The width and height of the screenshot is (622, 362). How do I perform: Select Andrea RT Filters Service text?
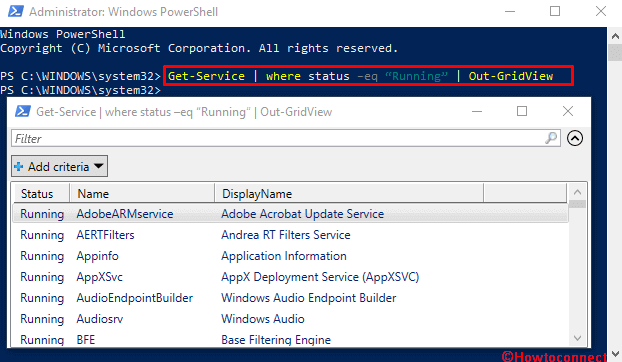[x=286, y=235]
